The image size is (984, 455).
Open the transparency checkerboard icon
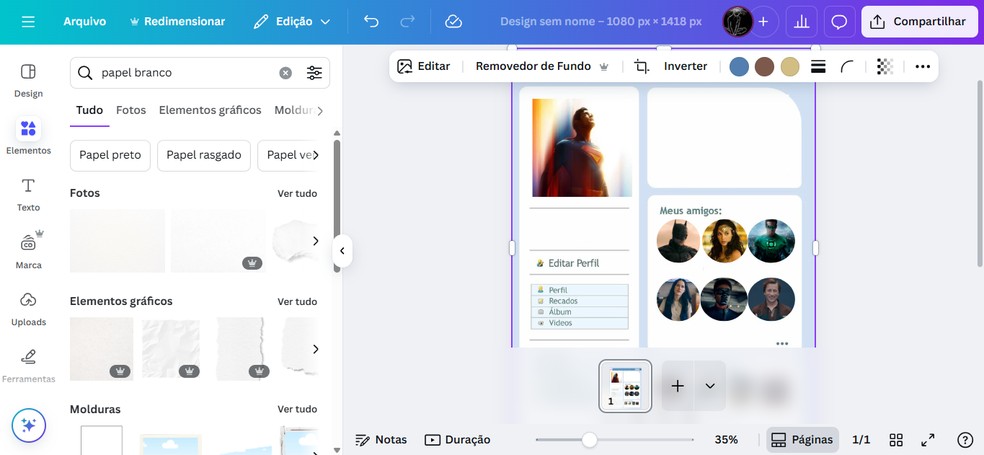coord(885,67)
